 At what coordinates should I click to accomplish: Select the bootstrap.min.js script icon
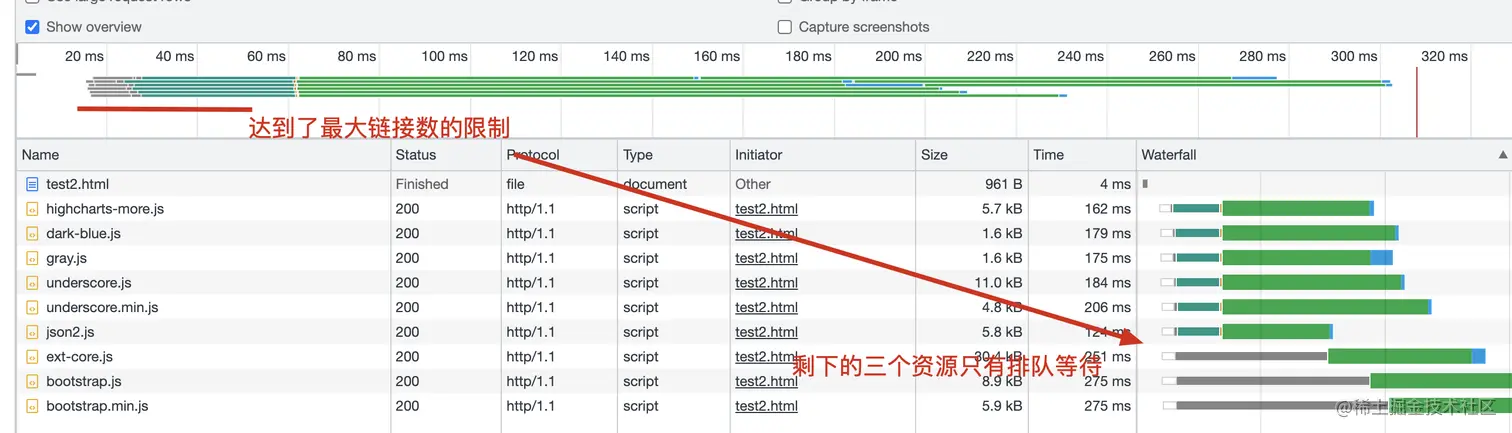coord(32,406)
